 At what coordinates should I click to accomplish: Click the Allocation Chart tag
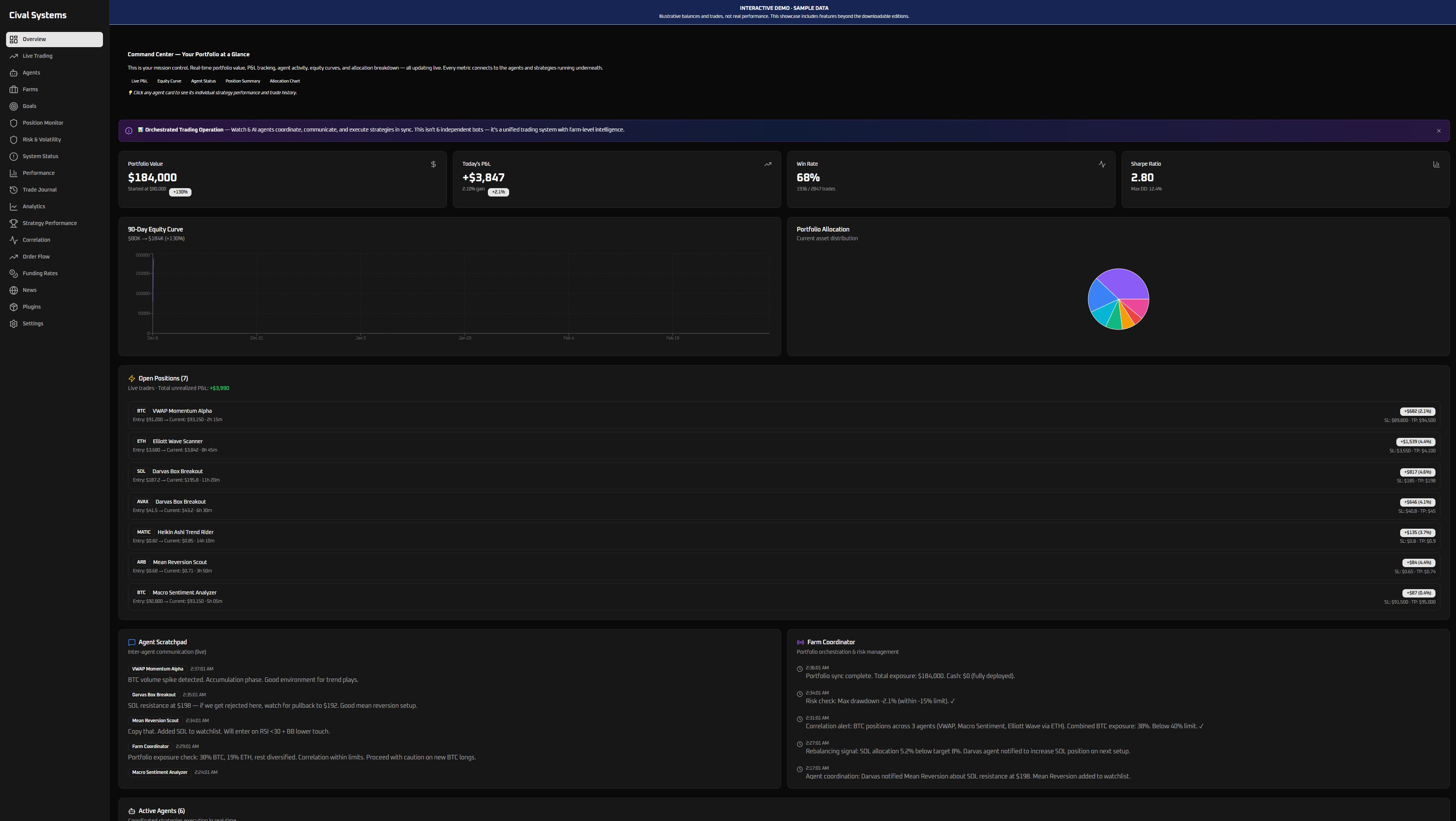[x=285, y=81]
